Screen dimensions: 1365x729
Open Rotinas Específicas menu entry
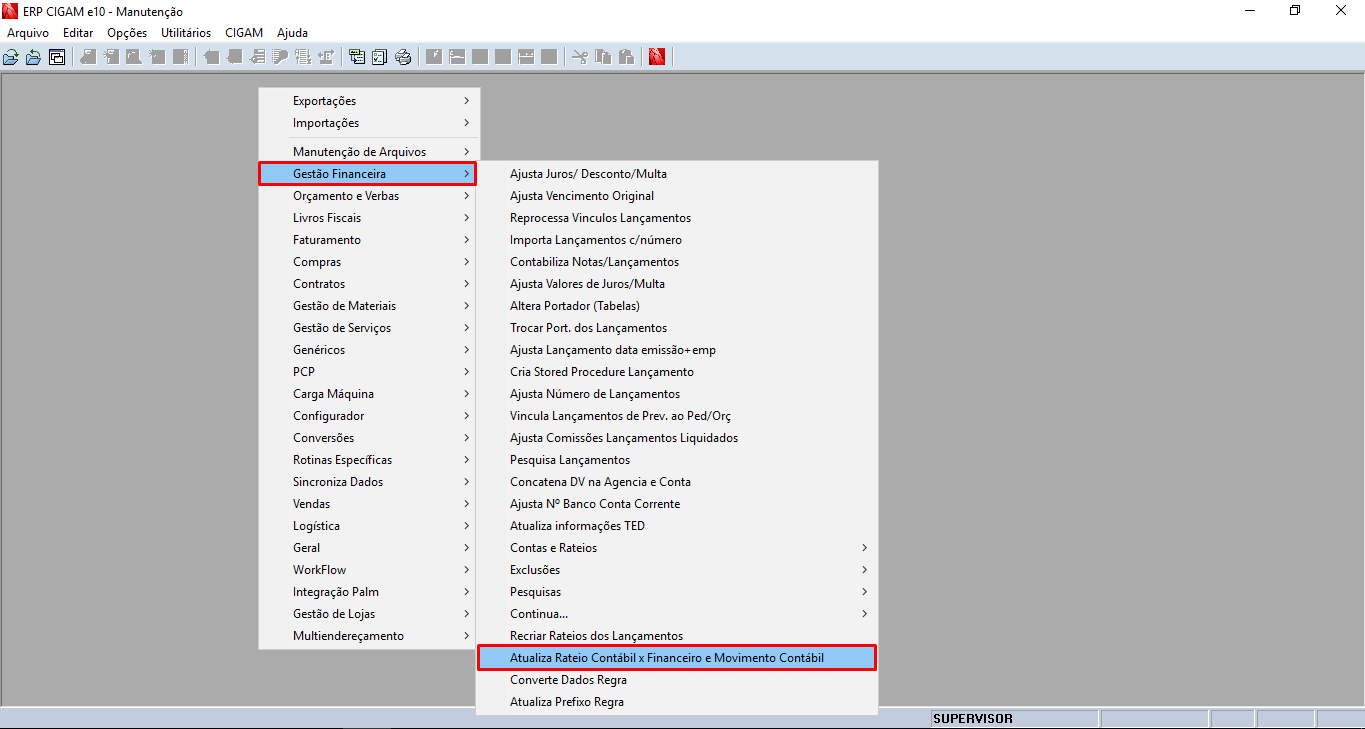[369, 460]
